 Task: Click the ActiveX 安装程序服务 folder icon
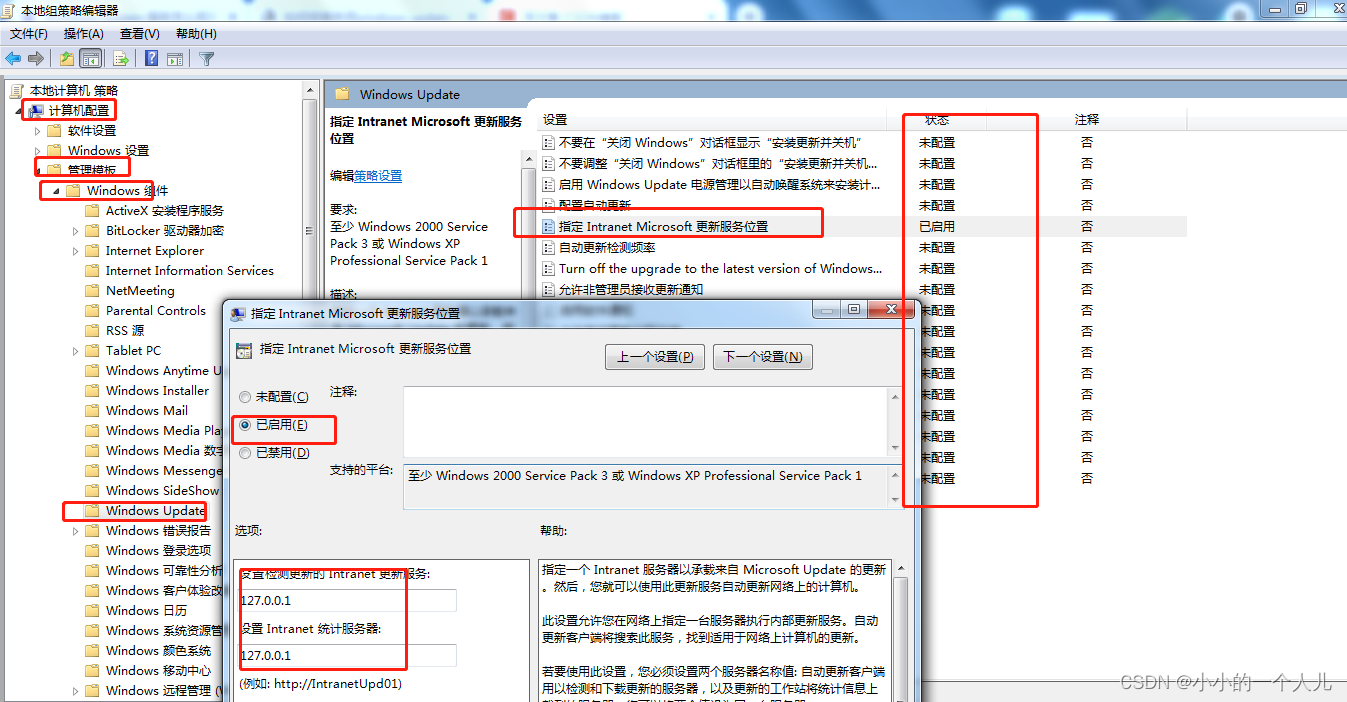tap(93, 210)
